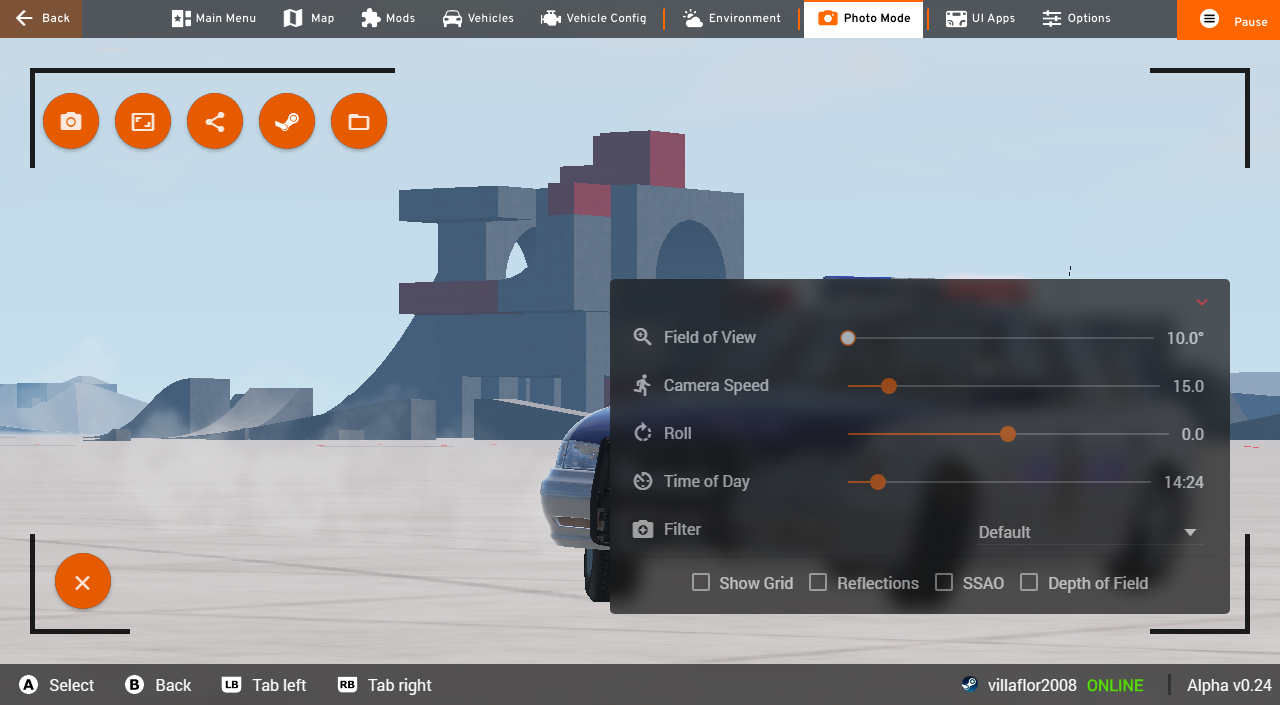Click the 14:24 Time of Day value

(x=1184, y=482)
